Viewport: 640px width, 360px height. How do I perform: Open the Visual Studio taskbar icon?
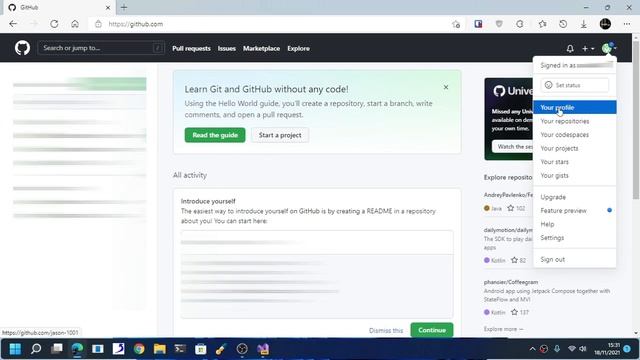(263, 349)
